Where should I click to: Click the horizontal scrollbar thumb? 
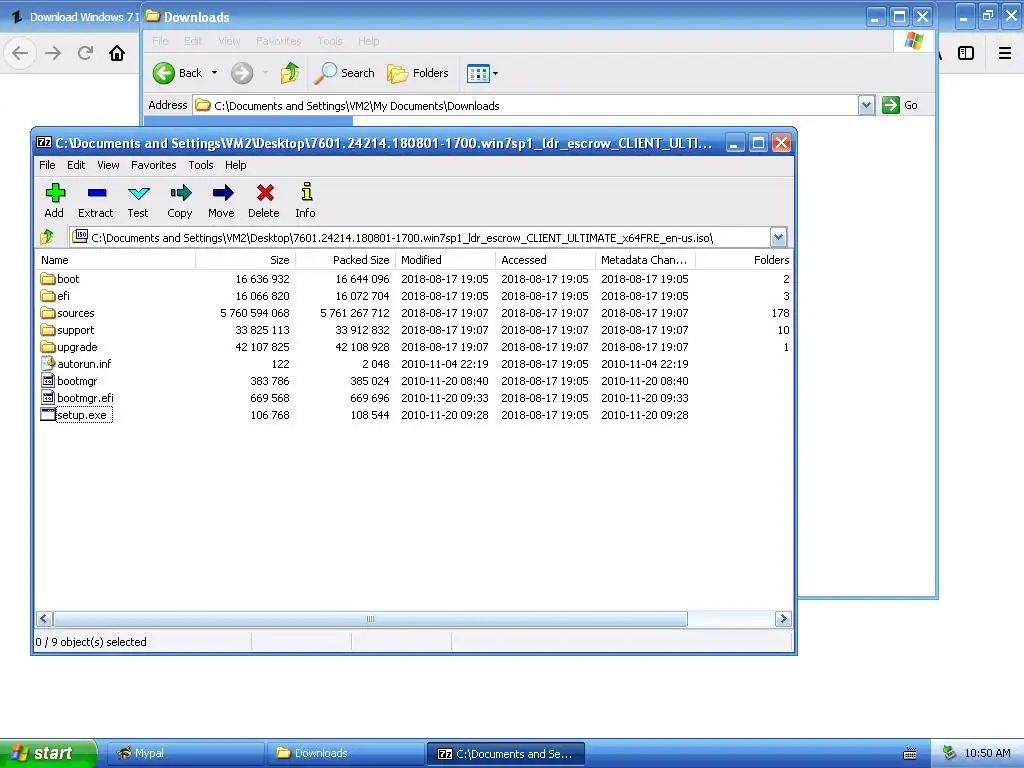[x=370, y=618]
